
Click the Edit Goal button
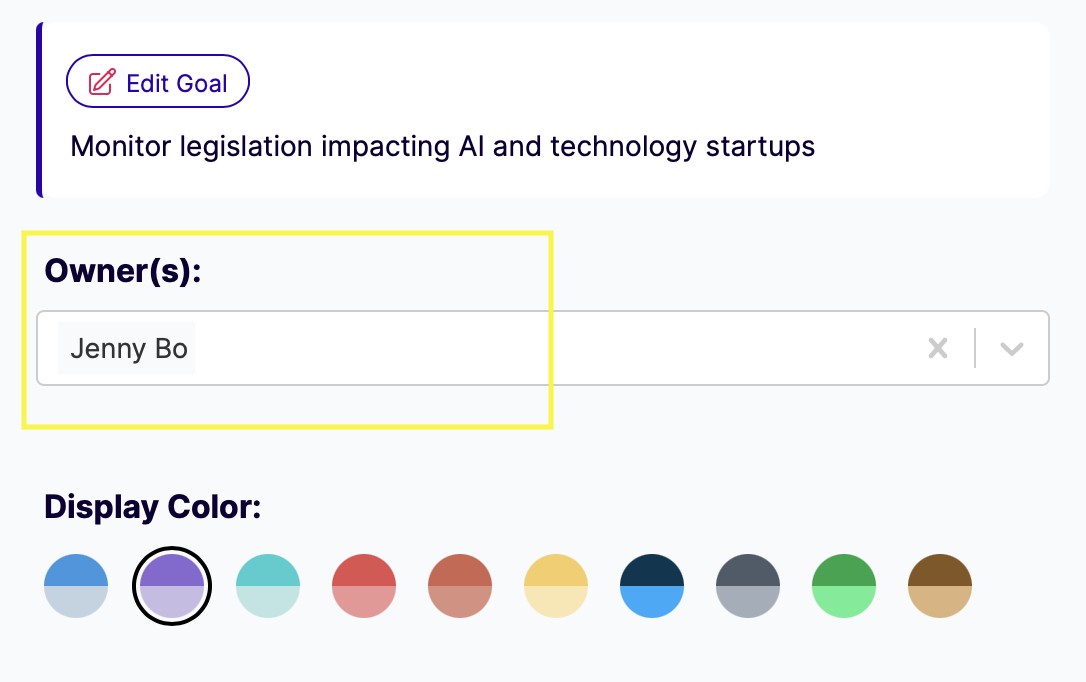(158, 82)
